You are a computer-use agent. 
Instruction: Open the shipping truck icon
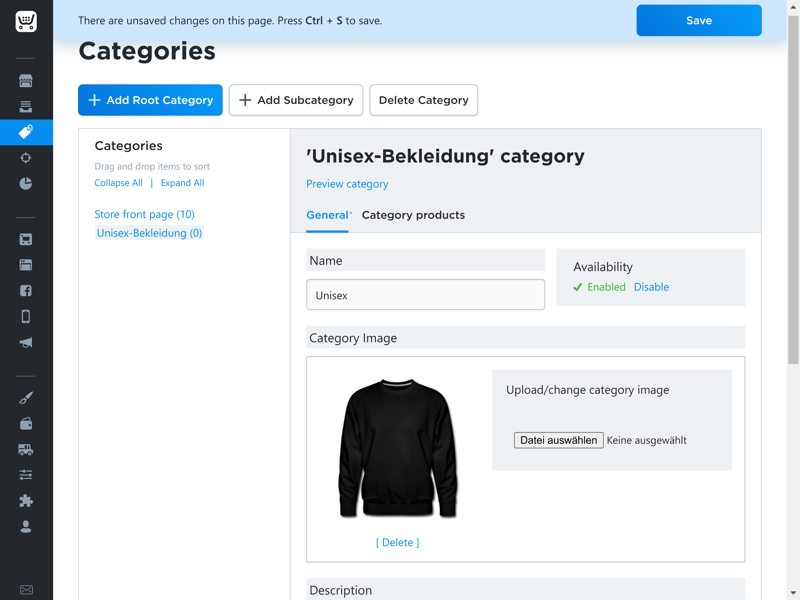click(x=26, y=449)
